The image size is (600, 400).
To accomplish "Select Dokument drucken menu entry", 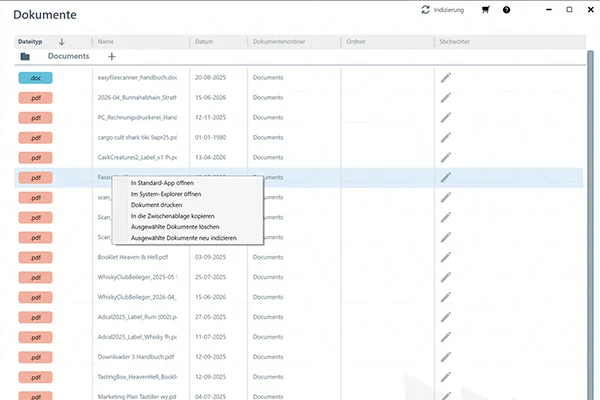I will click(156, 205).
